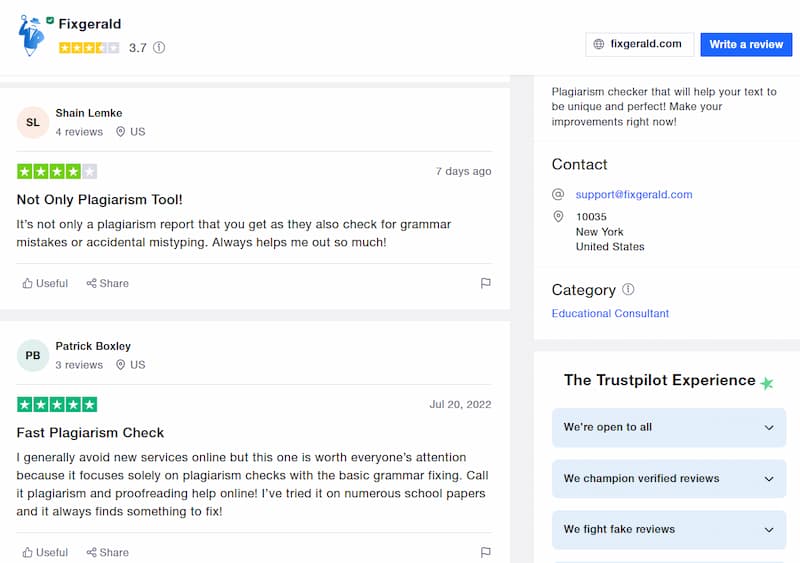Click the Fixgerald company logo
Image resolution: width=800 pixels, height=563 pixels.
tap(31, 35)
